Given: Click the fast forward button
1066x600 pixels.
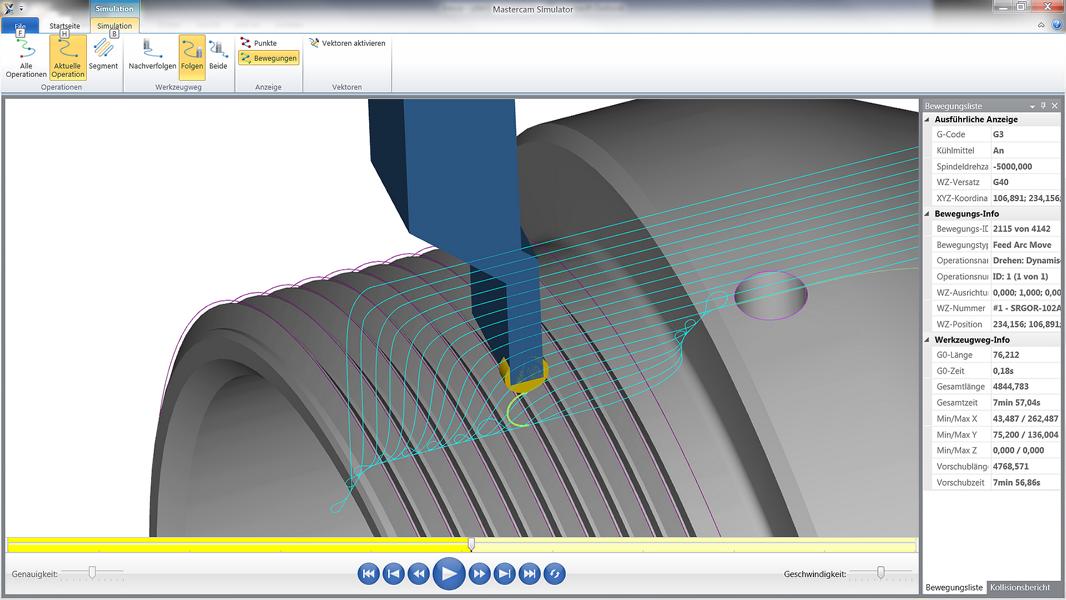Looking at the screenshot, I should pyautogui.click(x=479, y=573).
